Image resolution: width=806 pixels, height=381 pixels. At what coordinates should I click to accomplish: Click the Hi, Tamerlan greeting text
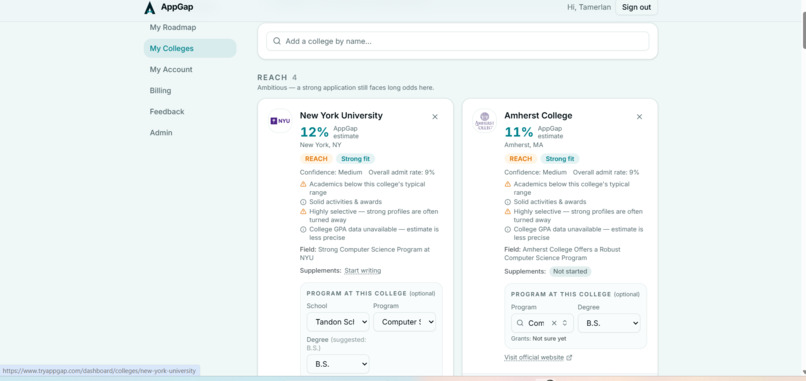click(x=588, y=7)
